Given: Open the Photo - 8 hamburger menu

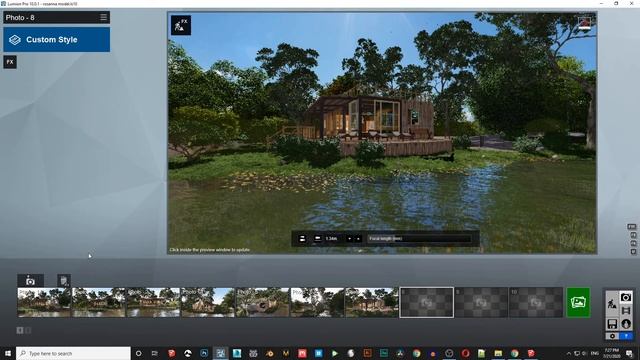Looking at the screenshot, I should [x=103, y=17].
